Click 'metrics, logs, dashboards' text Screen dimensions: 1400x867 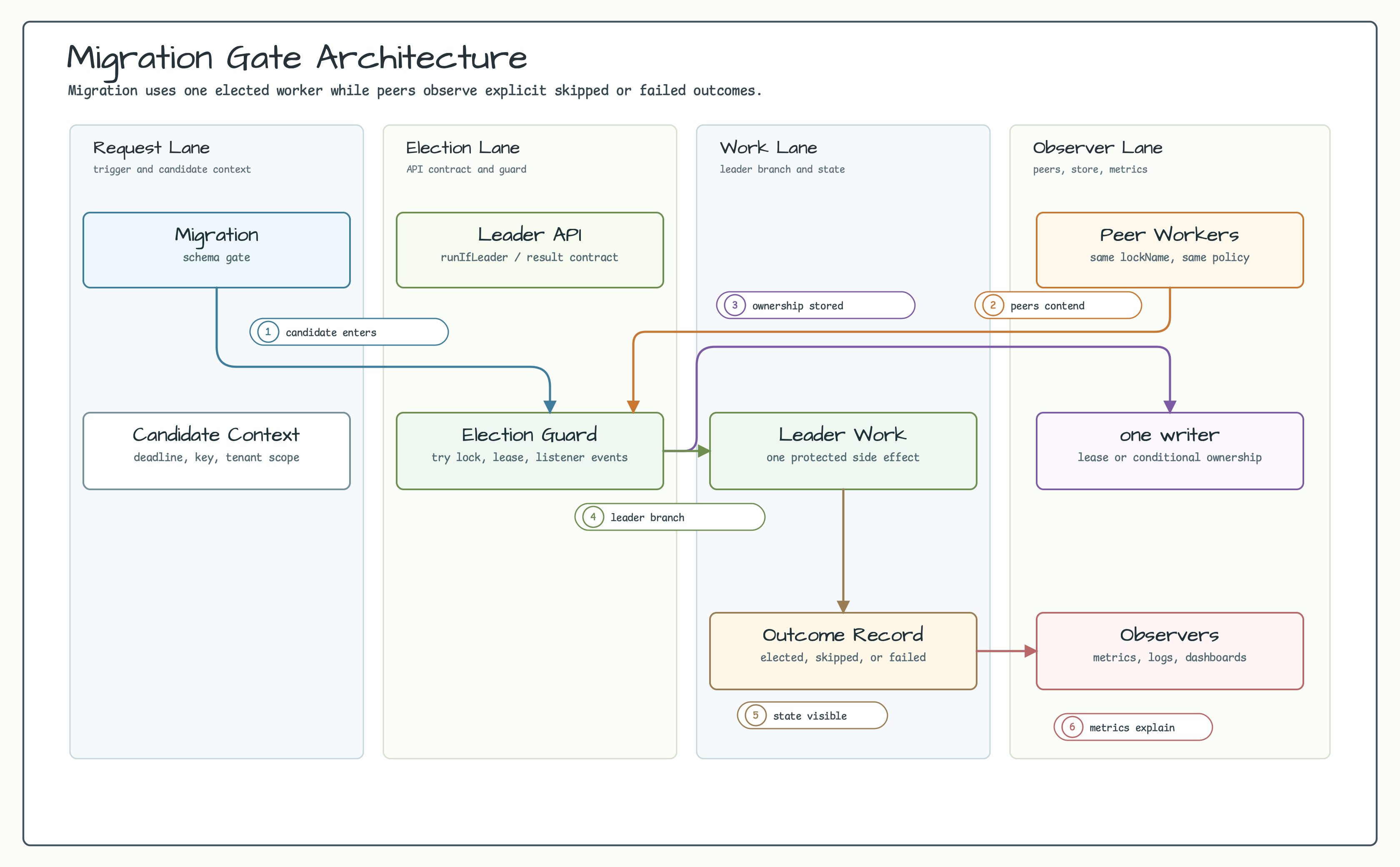1169,658
